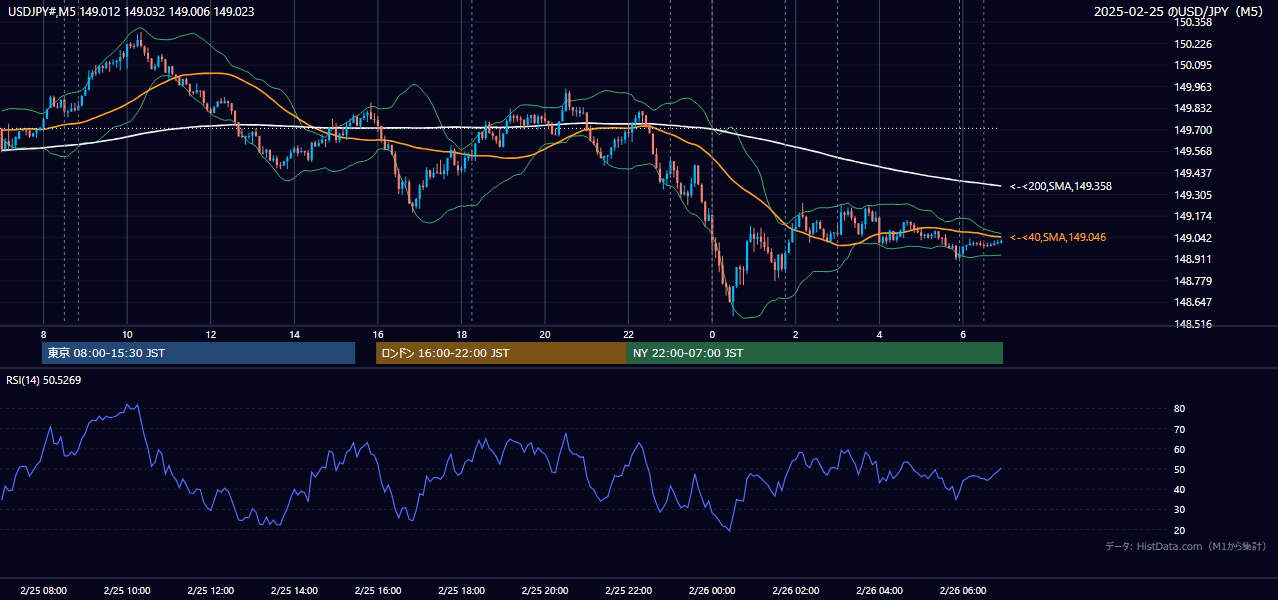Click RSI scale level 20
This screenshot has height=600, width=1278.
pyautogui.click(x=1180, y=530)
